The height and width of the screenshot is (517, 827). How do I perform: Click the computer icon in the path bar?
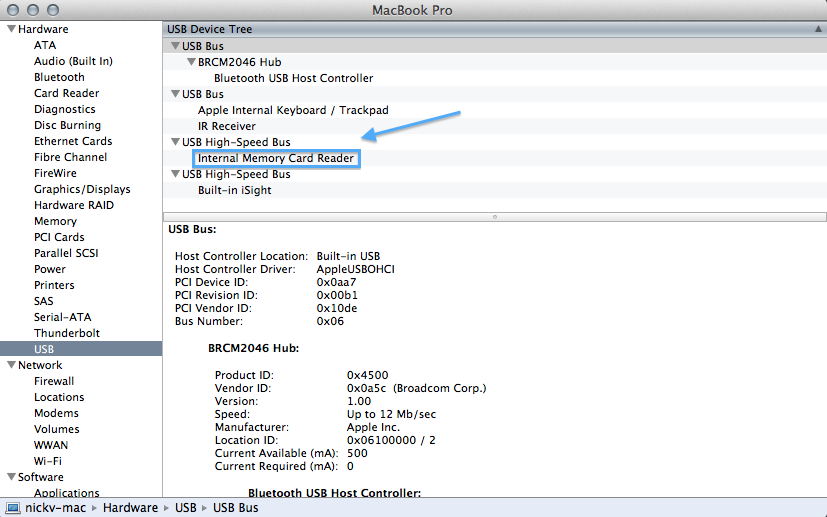coord(13,508)
